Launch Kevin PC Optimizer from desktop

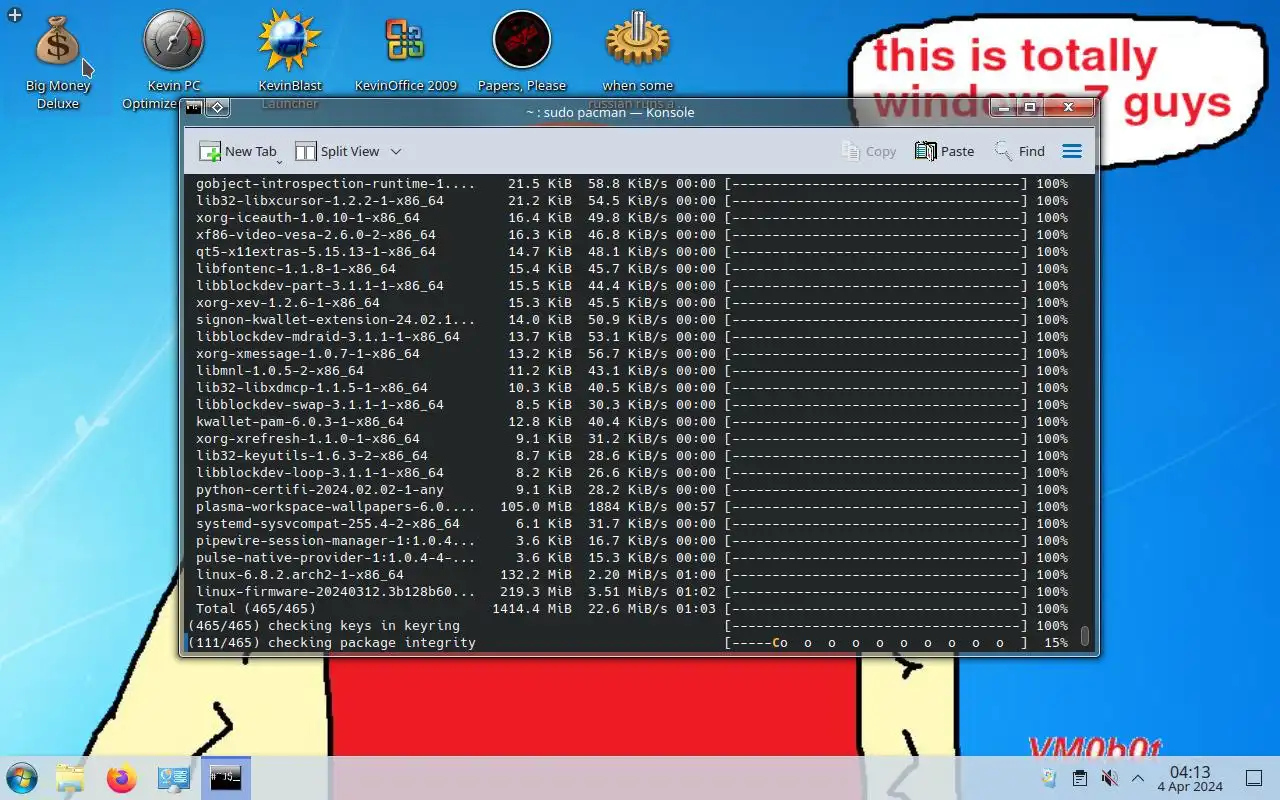[x=173, y=62]
